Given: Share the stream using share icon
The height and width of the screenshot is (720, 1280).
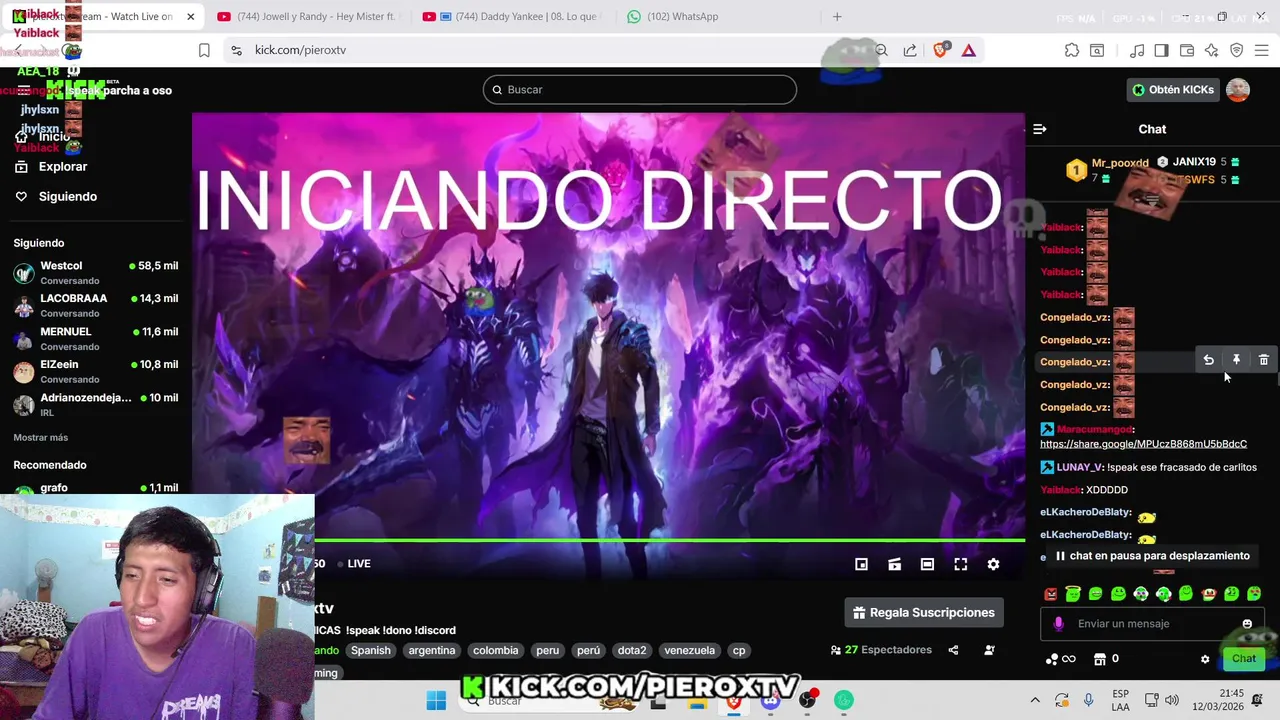Looking at the screenshot, I should [x=953, y=650].
